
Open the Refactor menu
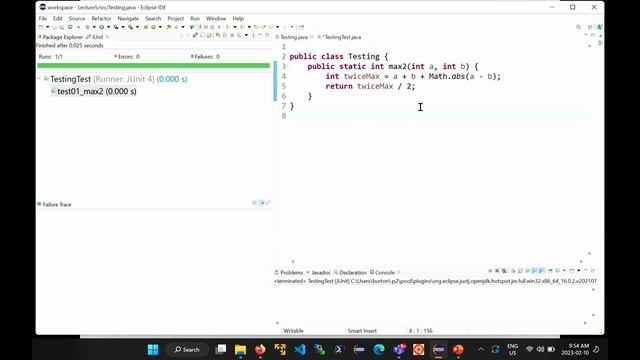pyautogui.click(x=101, y=18)
